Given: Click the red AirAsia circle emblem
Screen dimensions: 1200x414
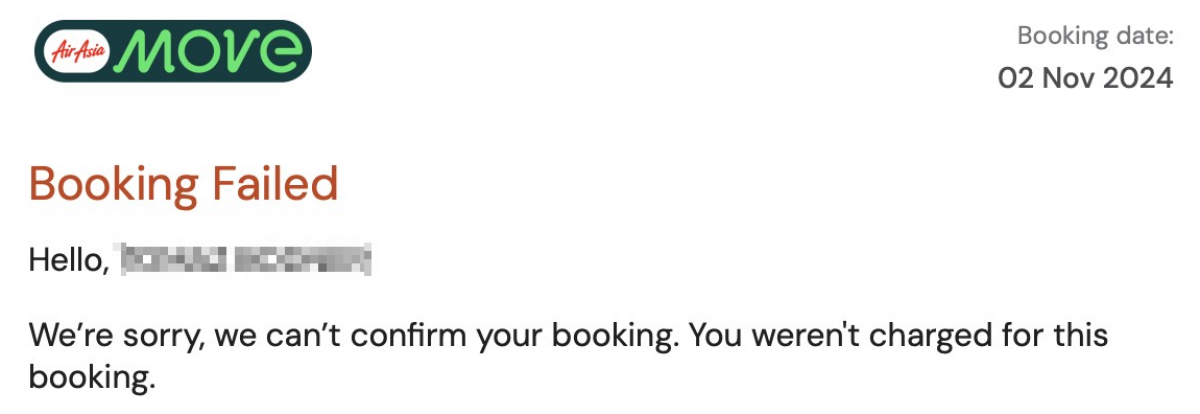Looking at the screenshot, I should coord(77,51).
